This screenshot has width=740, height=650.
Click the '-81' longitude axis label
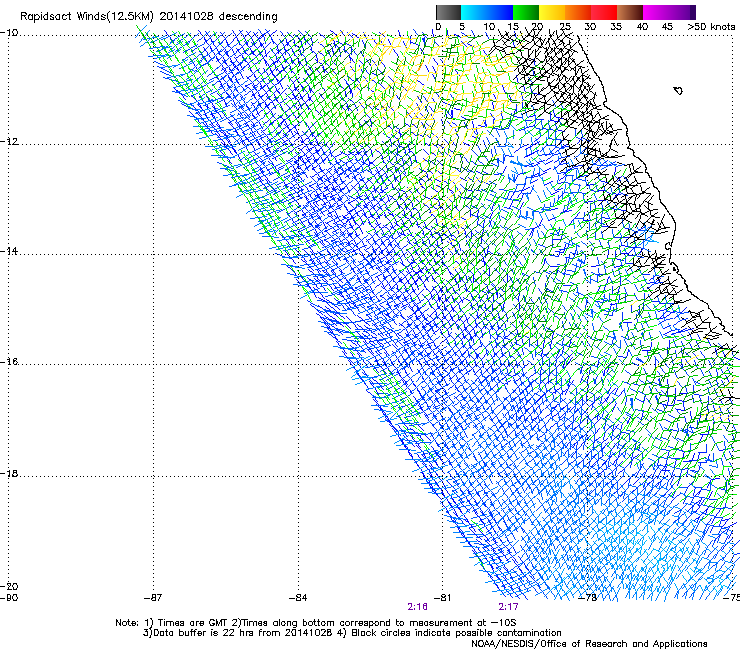[x=443, y=598]
